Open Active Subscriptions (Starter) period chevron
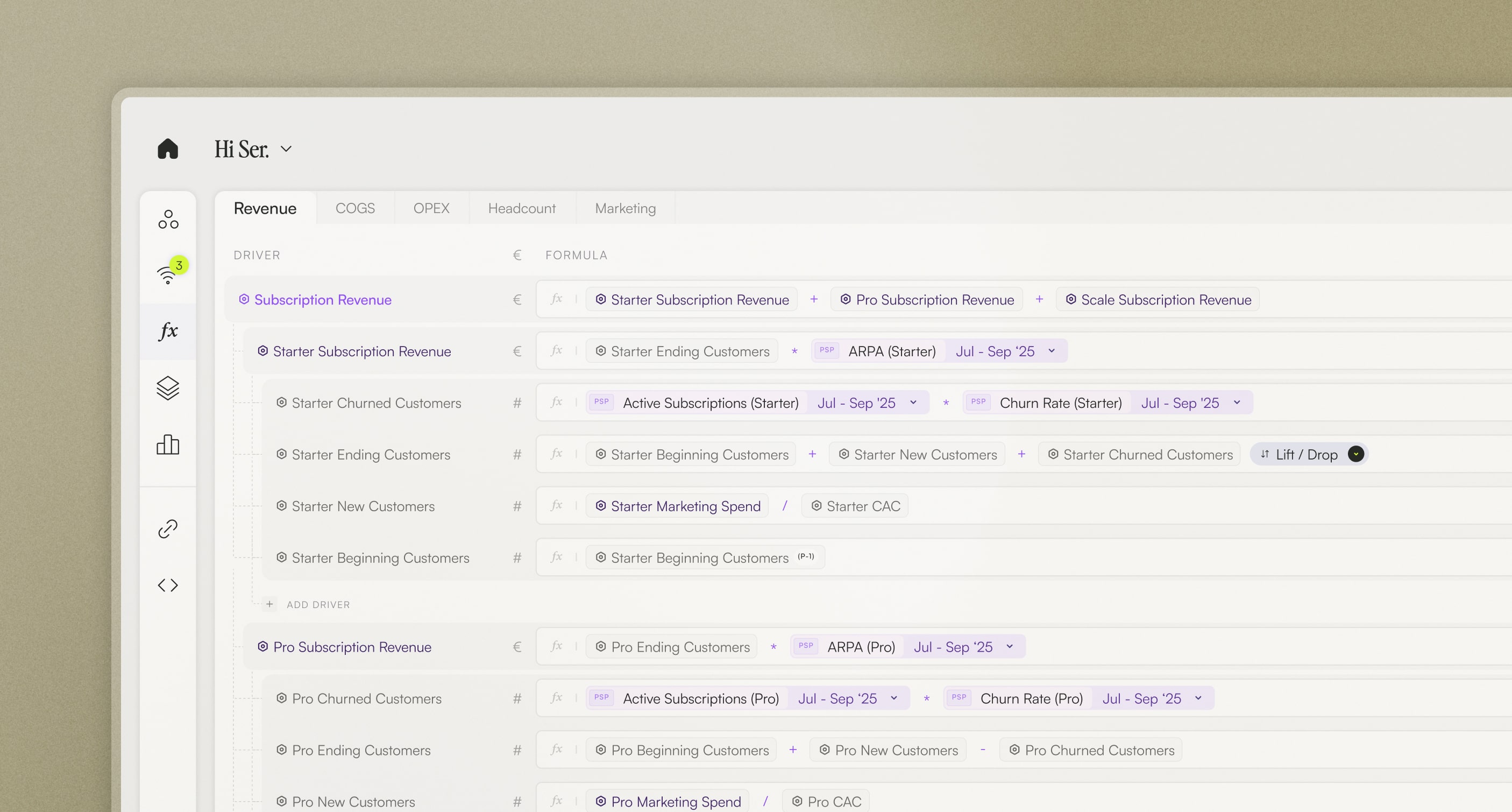The height and width of the screenshot is (812, 1512). click(913, 403)
